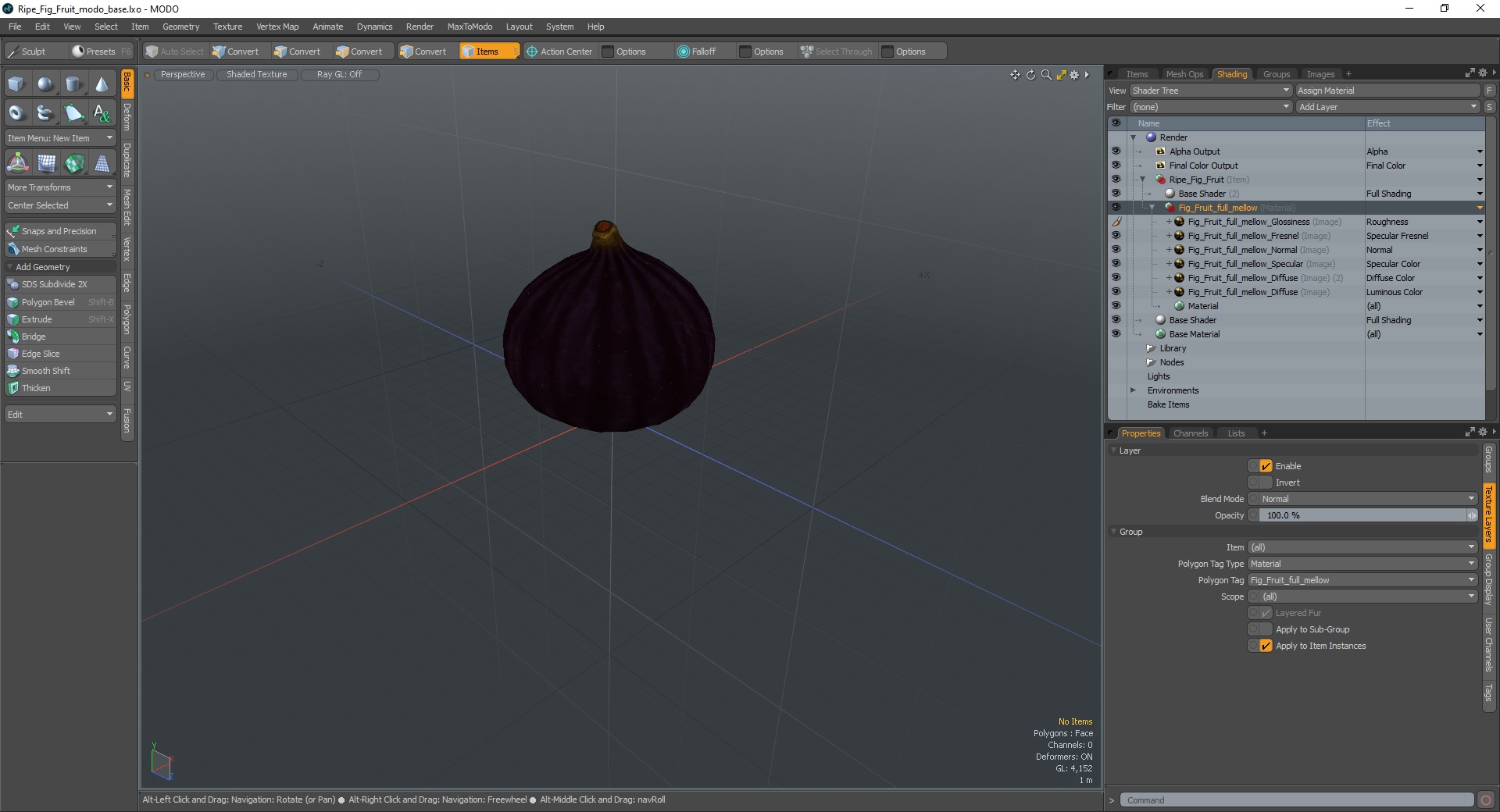Open the Polygon Tag dropdown
The width and height of the screenshot is (1500, 812).
1362,580
